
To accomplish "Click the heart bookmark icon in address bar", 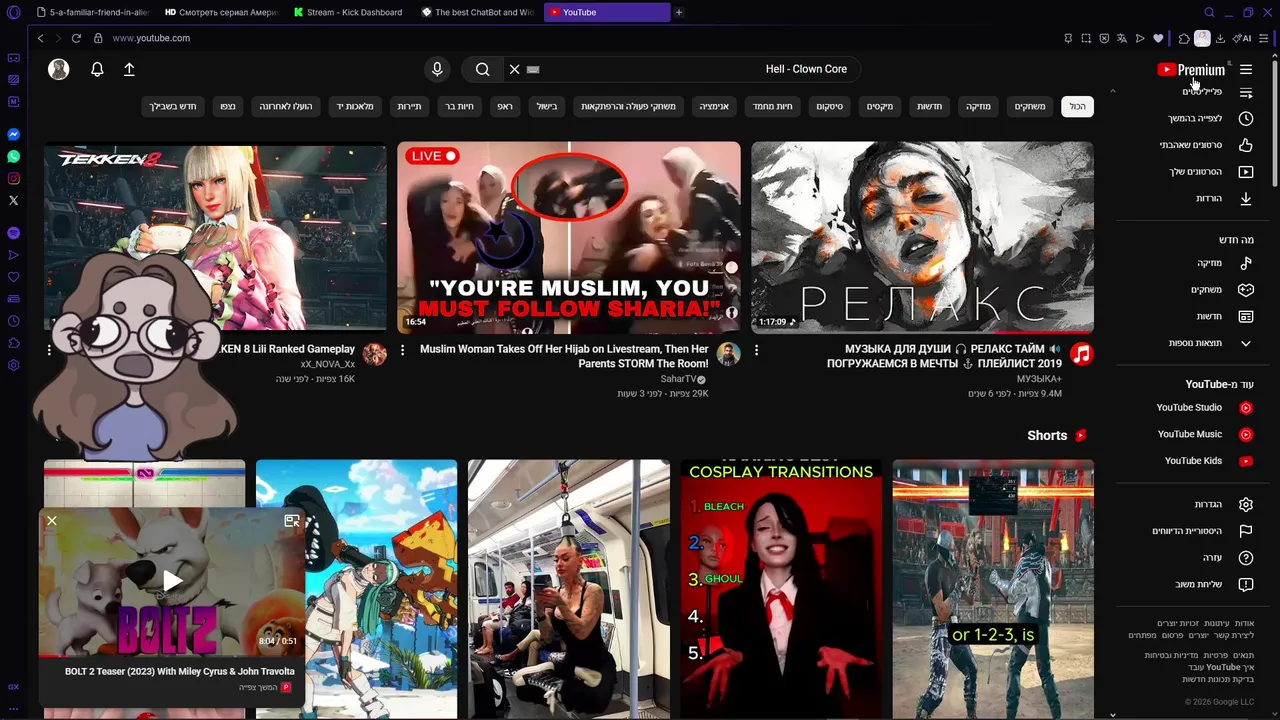I will 1158,38.
